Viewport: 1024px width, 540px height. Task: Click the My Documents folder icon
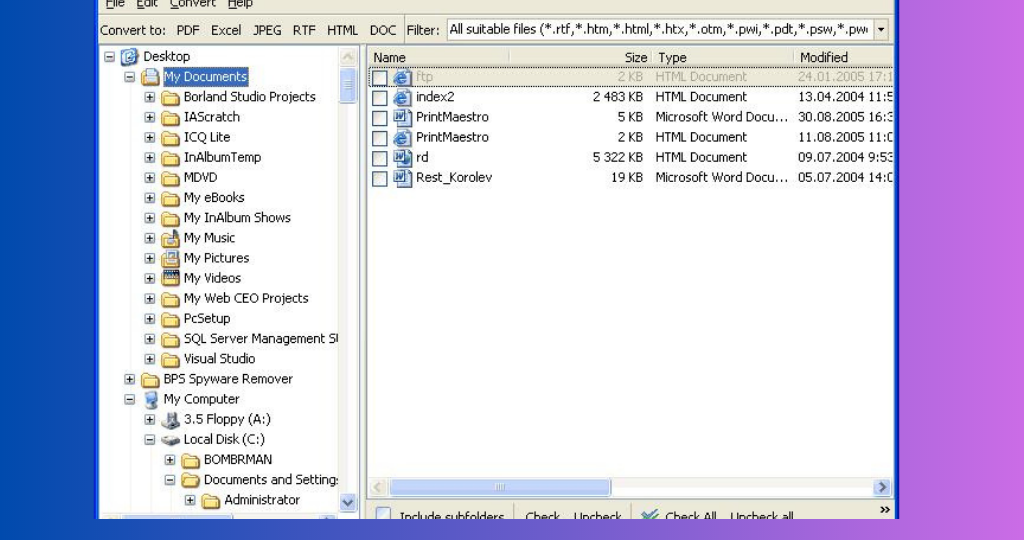coord(150,77)
